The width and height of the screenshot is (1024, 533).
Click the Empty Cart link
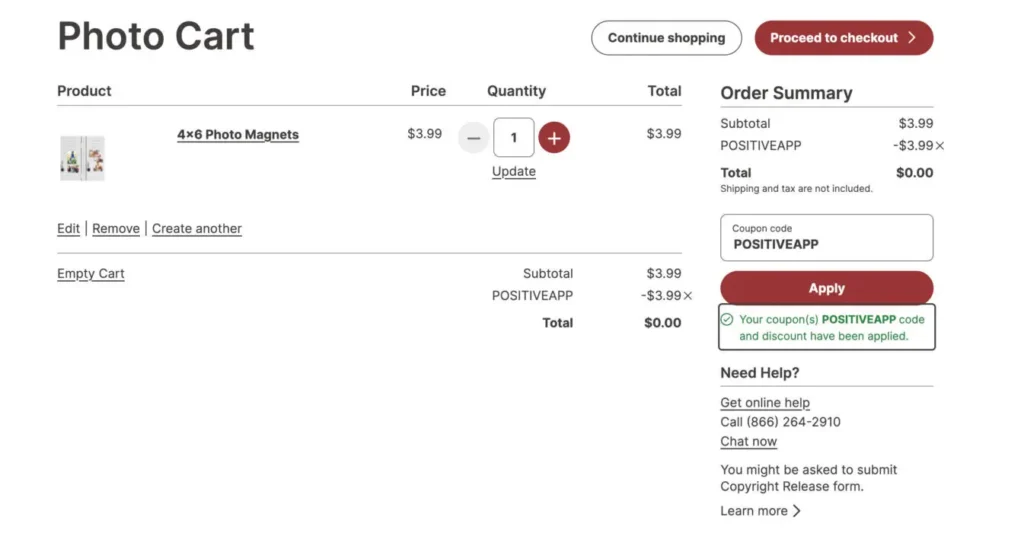point(91,274)
